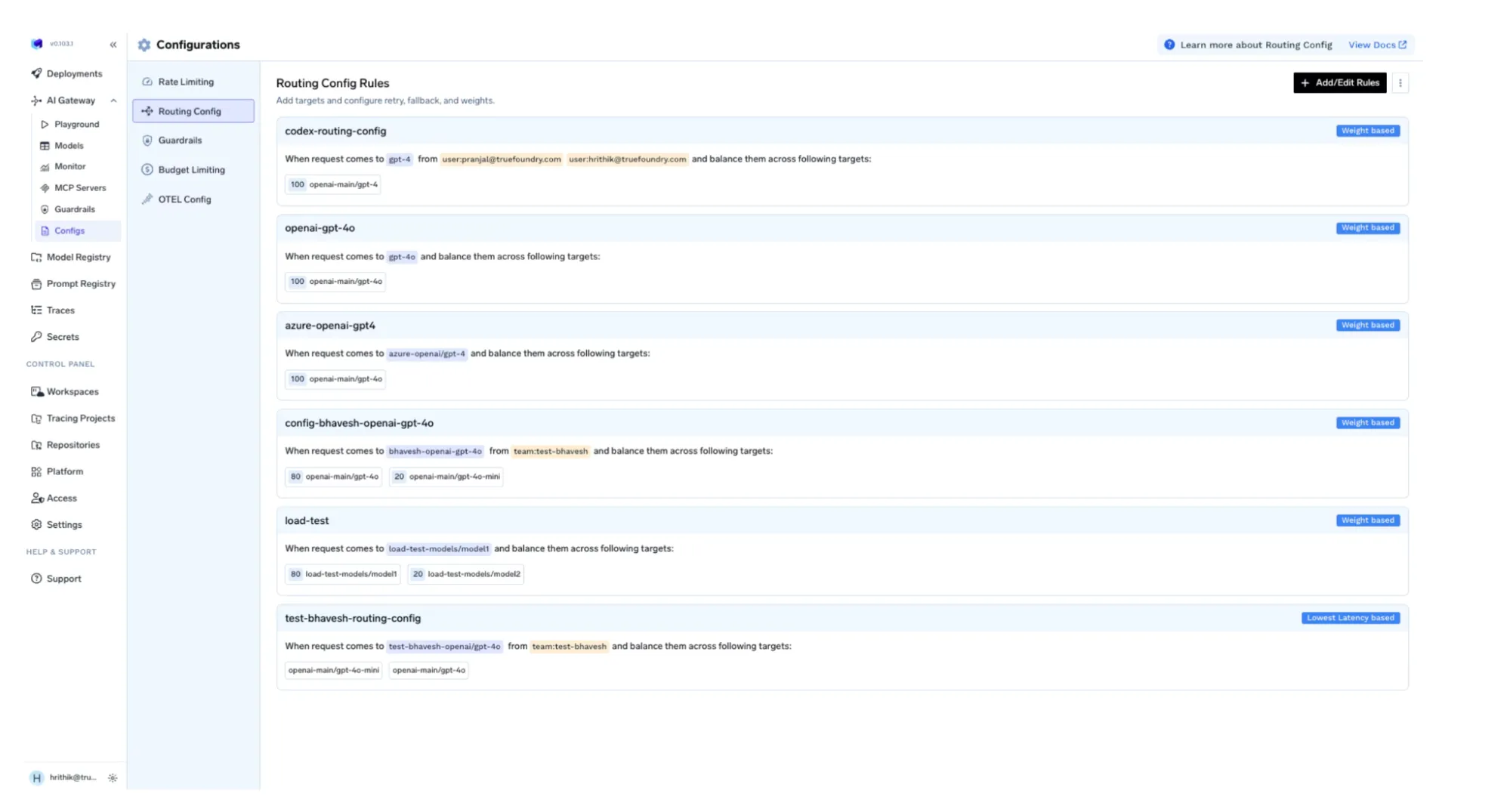Switch to OTEL Config tab
Screen dimensions: 1510x812
193,199
